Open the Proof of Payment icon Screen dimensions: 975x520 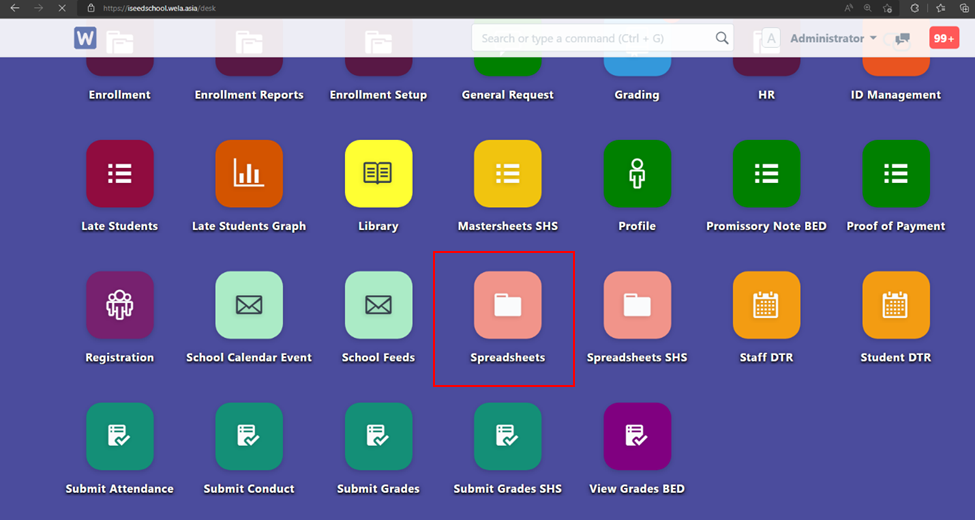coord(895,174)
